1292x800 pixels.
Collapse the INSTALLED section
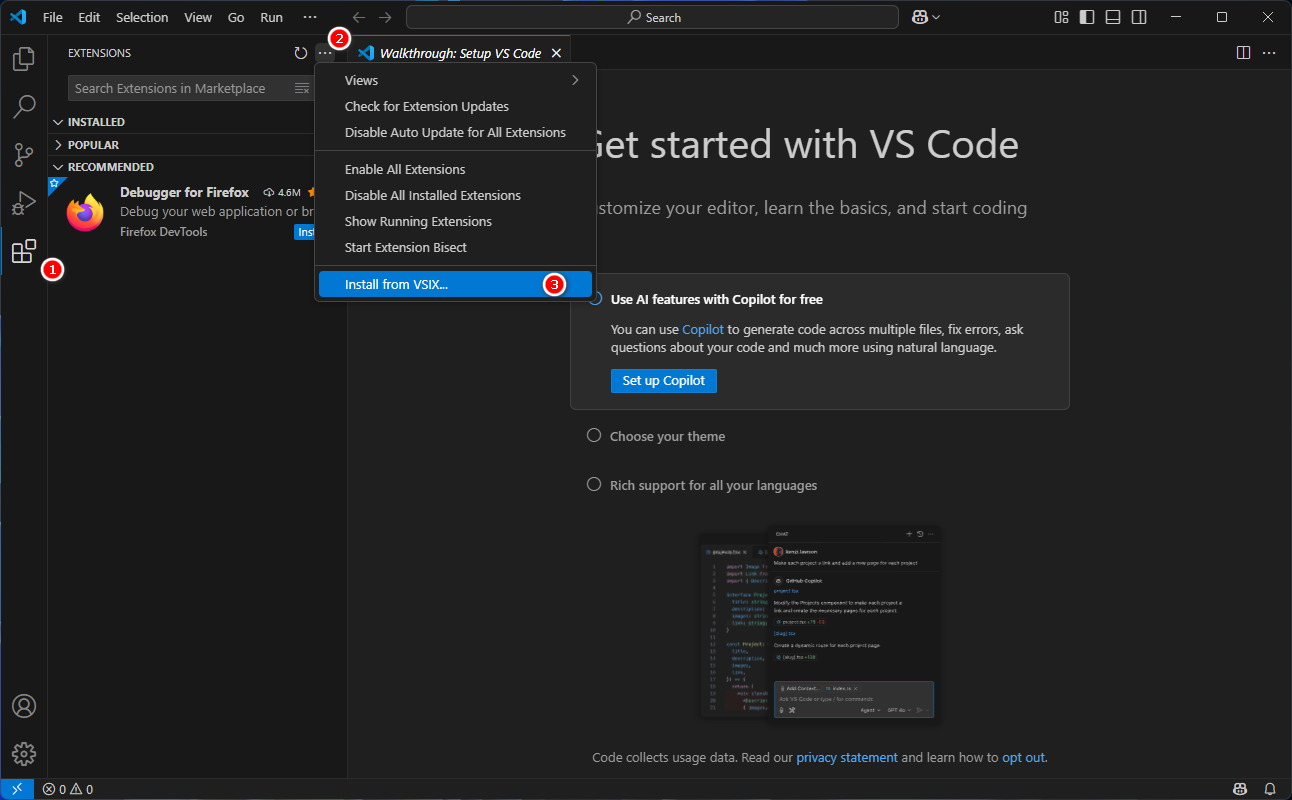pos(58,122)
